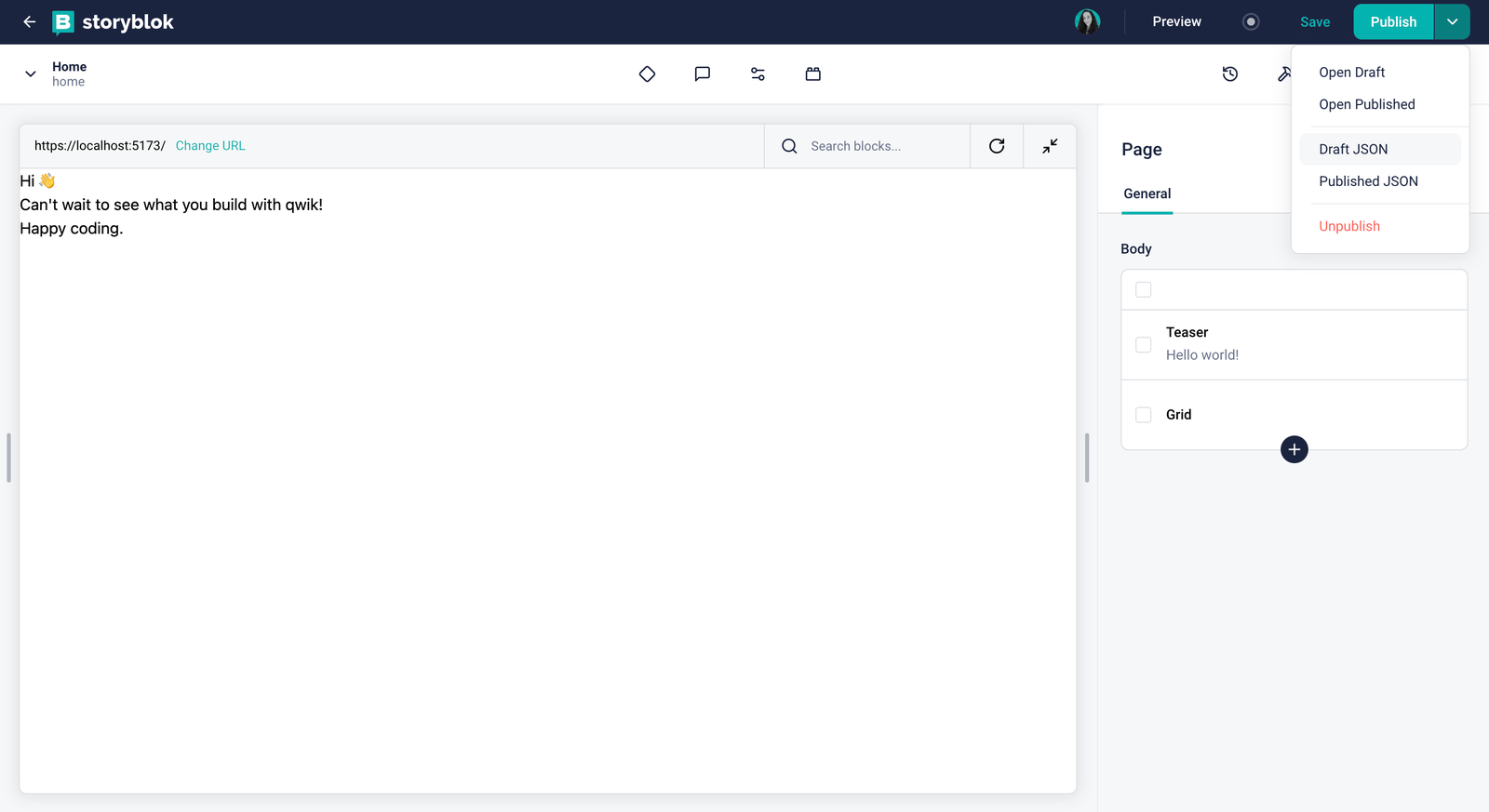
Task: Click the 'Hello world!' teaser subtitle
Action: (1202, 355)
